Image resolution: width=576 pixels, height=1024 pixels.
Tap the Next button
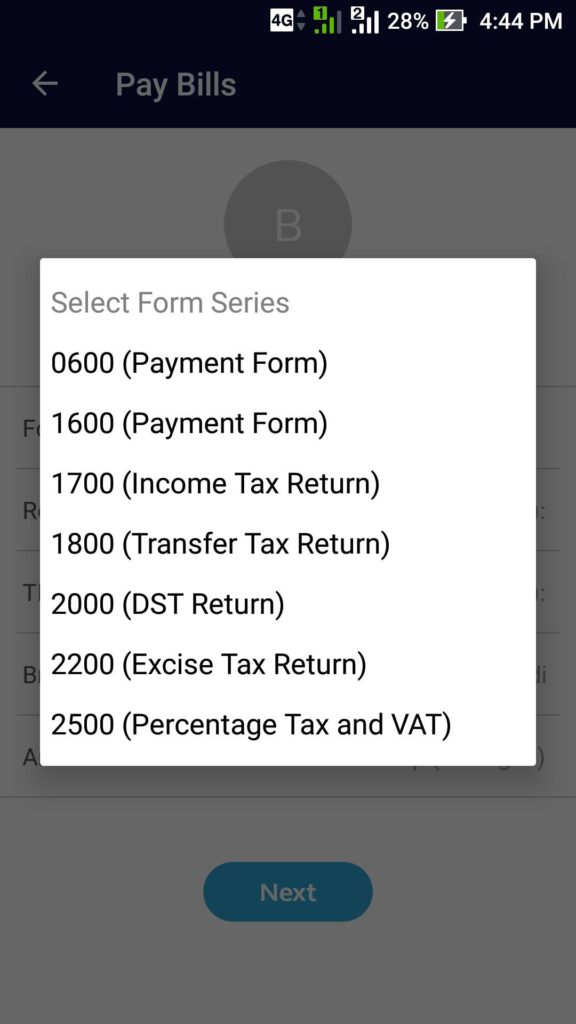click(x=288, y=891)
